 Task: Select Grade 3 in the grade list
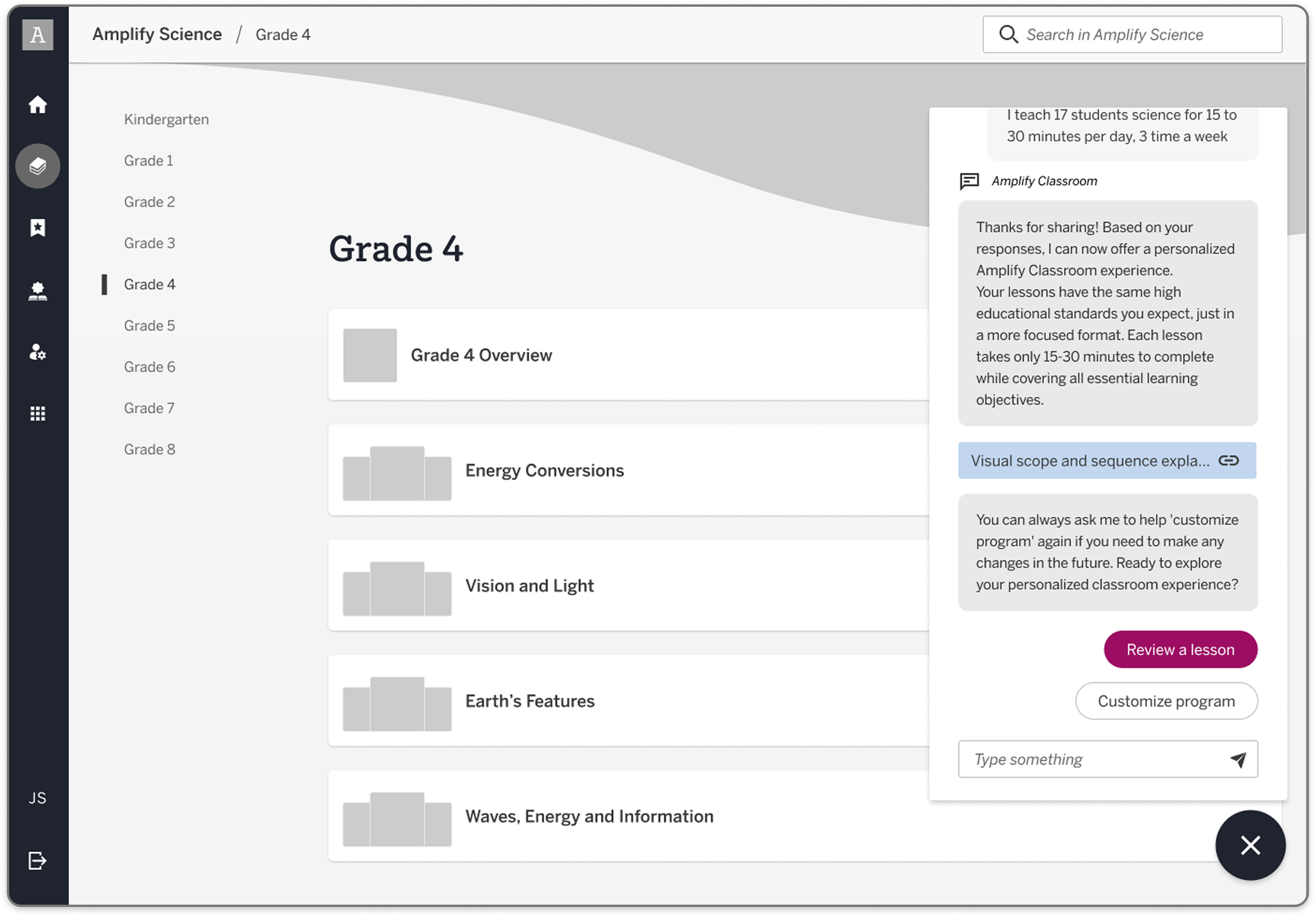pyautogui.click(x=149, y=243)
